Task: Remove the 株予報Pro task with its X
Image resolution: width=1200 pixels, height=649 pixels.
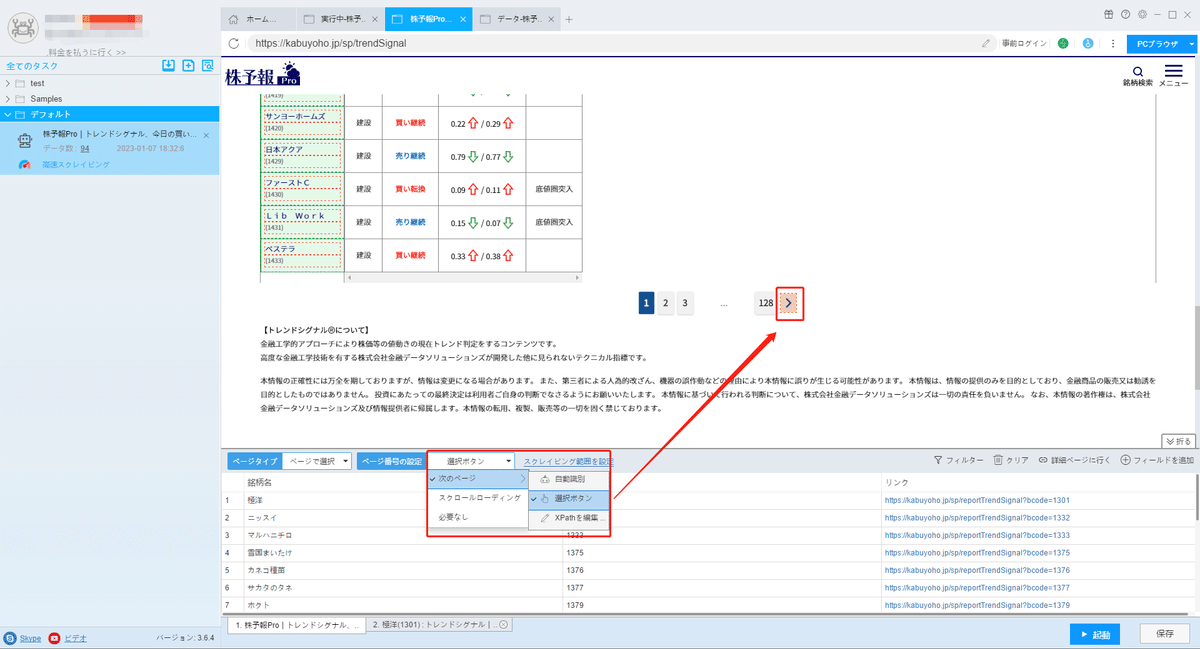Action: click(206, 134)
